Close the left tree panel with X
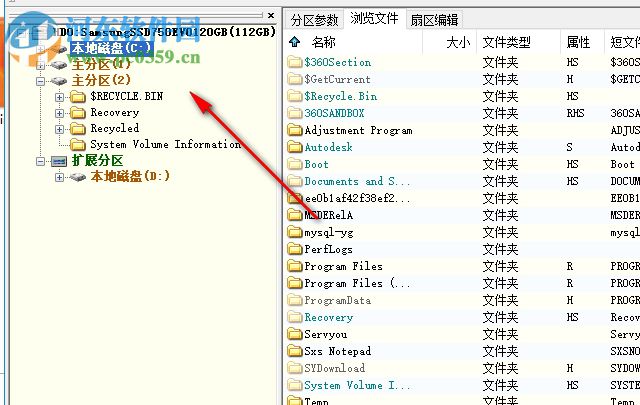This screenshot has height=405, width=640. [x=271, y=16]
